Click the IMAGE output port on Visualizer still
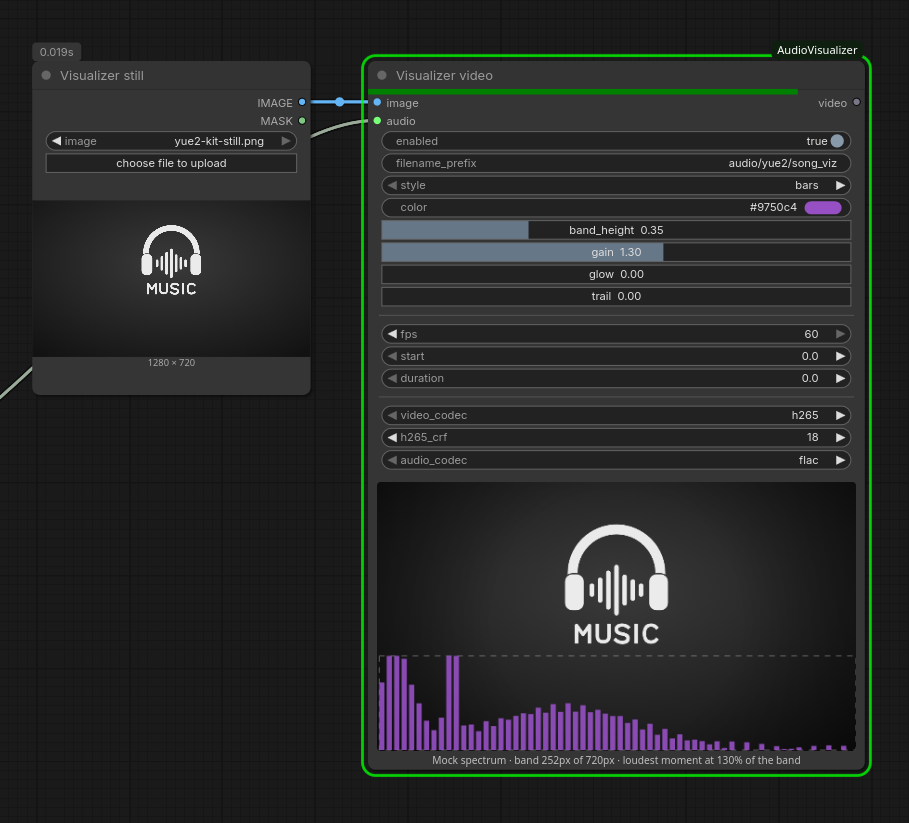The width and height of the screenshot is (909, 823). tap(302, 103)
